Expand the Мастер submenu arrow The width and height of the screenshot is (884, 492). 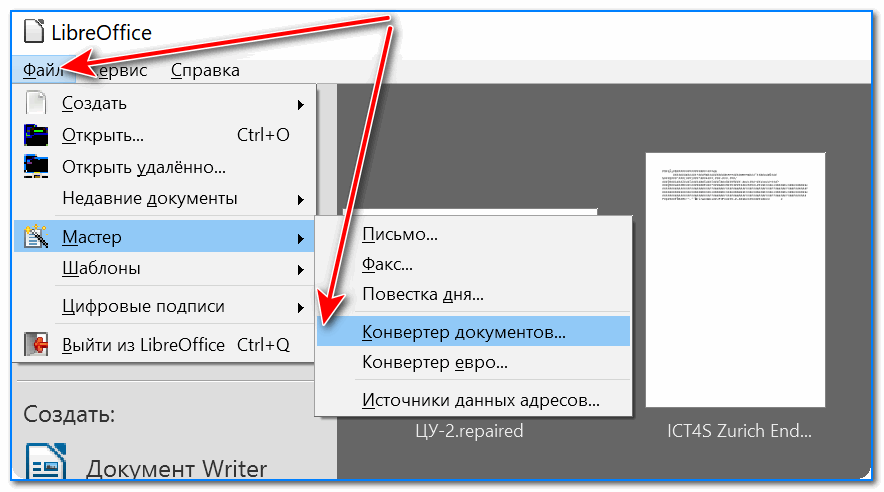point(301,239)
